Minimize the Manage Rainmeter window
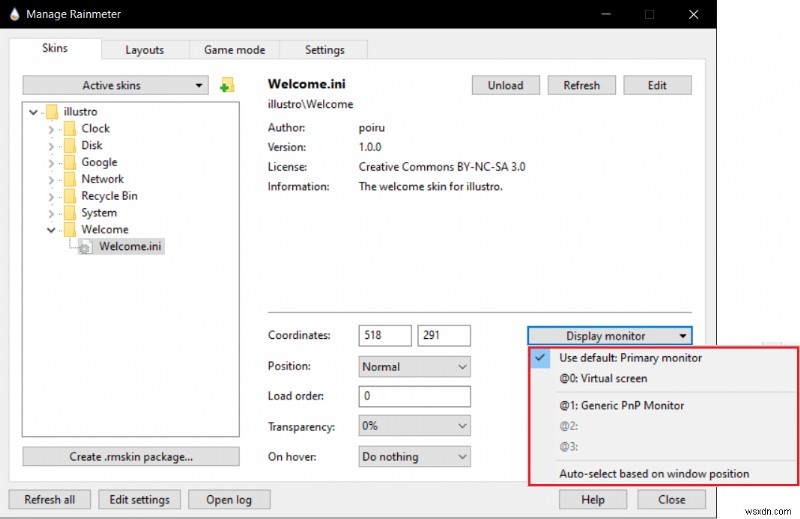 point(606,14)
